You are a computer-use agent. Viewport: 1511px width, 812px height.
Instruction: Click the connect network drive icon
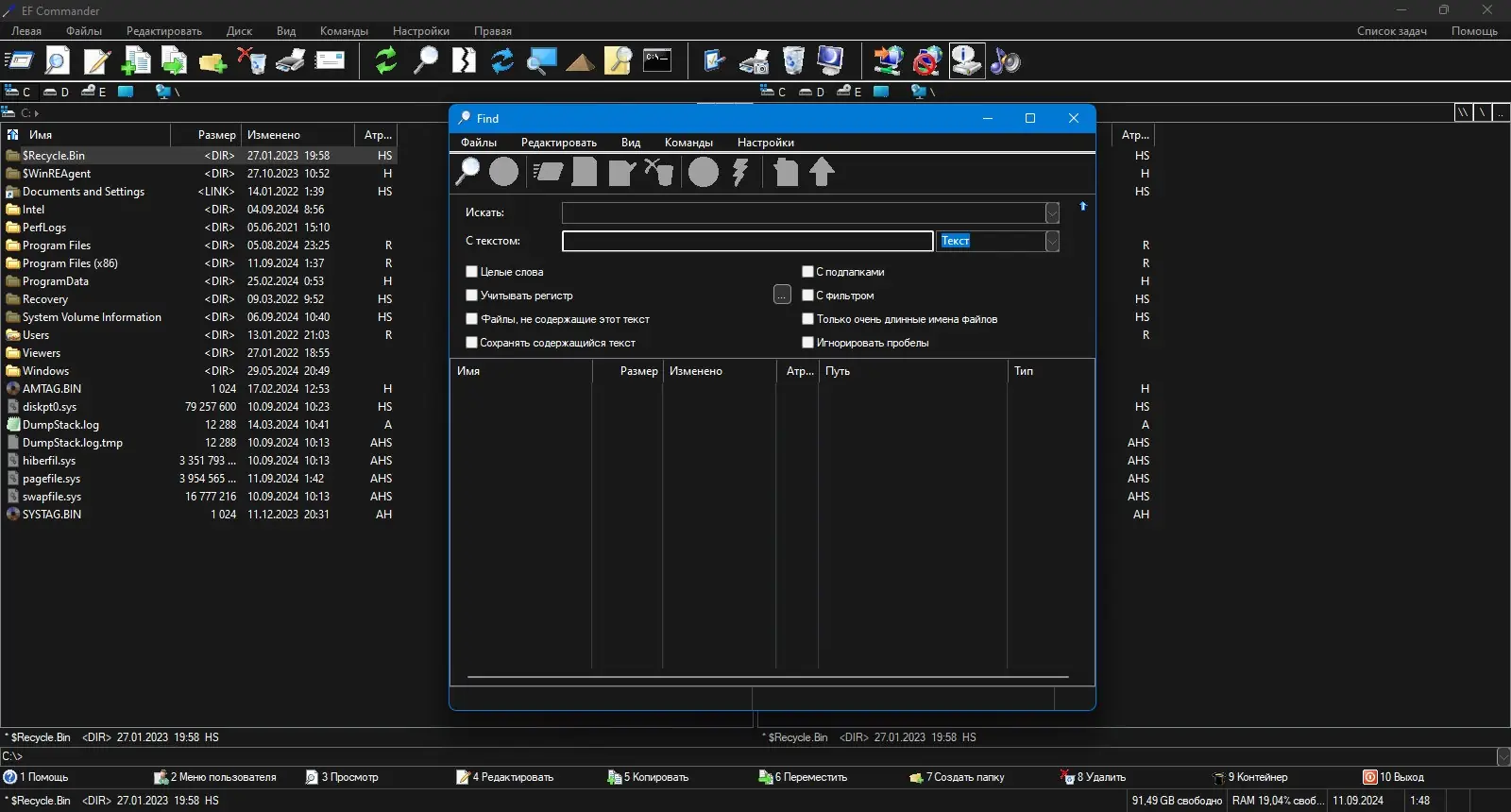(x=888, y=61)
